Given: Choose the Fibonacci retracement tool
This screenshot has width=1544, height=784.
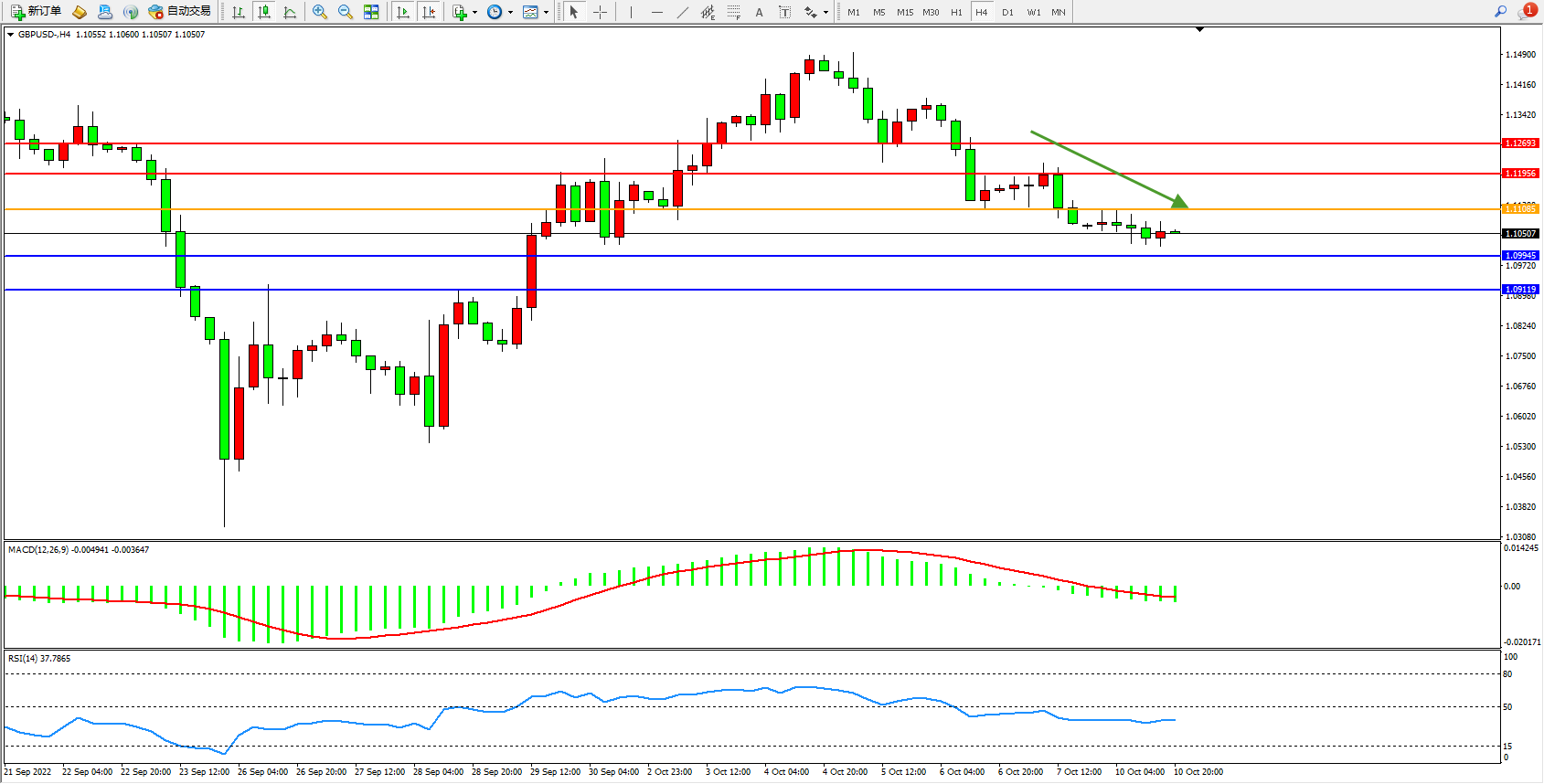Looking at the screenshot, I should pyautogui.click(x=733, y=12).
